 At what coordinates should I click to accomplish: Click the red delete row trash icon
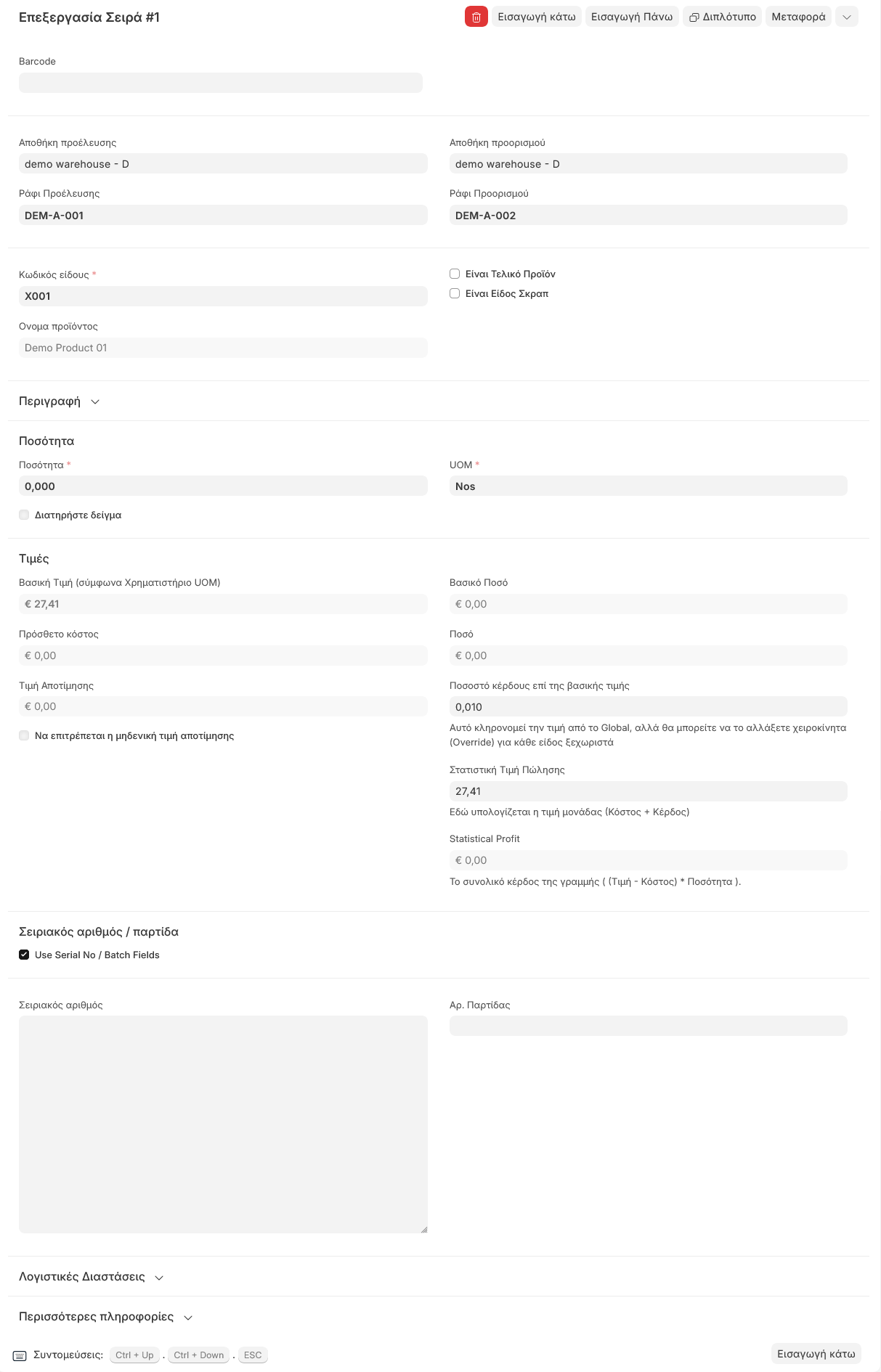pos(476,17)
